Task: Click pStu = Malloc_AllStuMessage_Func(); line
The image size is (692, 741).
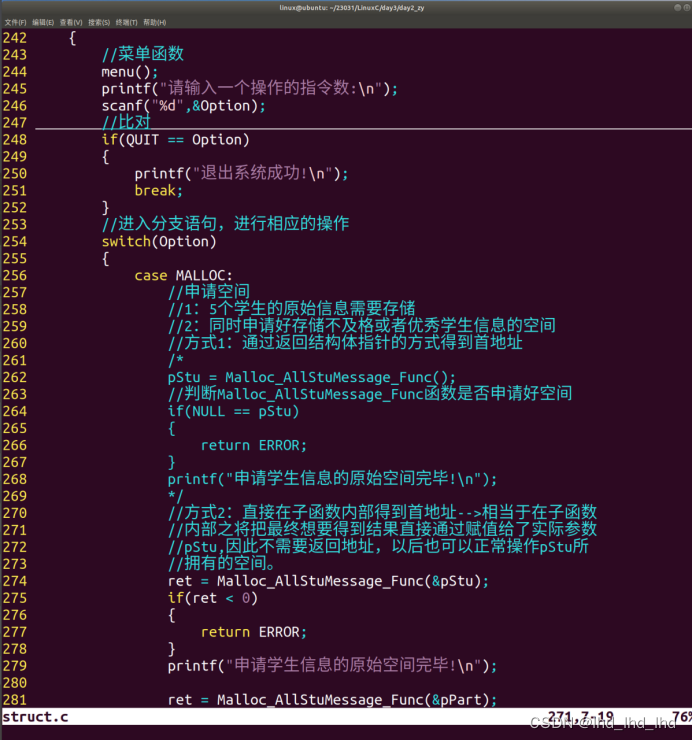Action: click(x=311, y=377)
